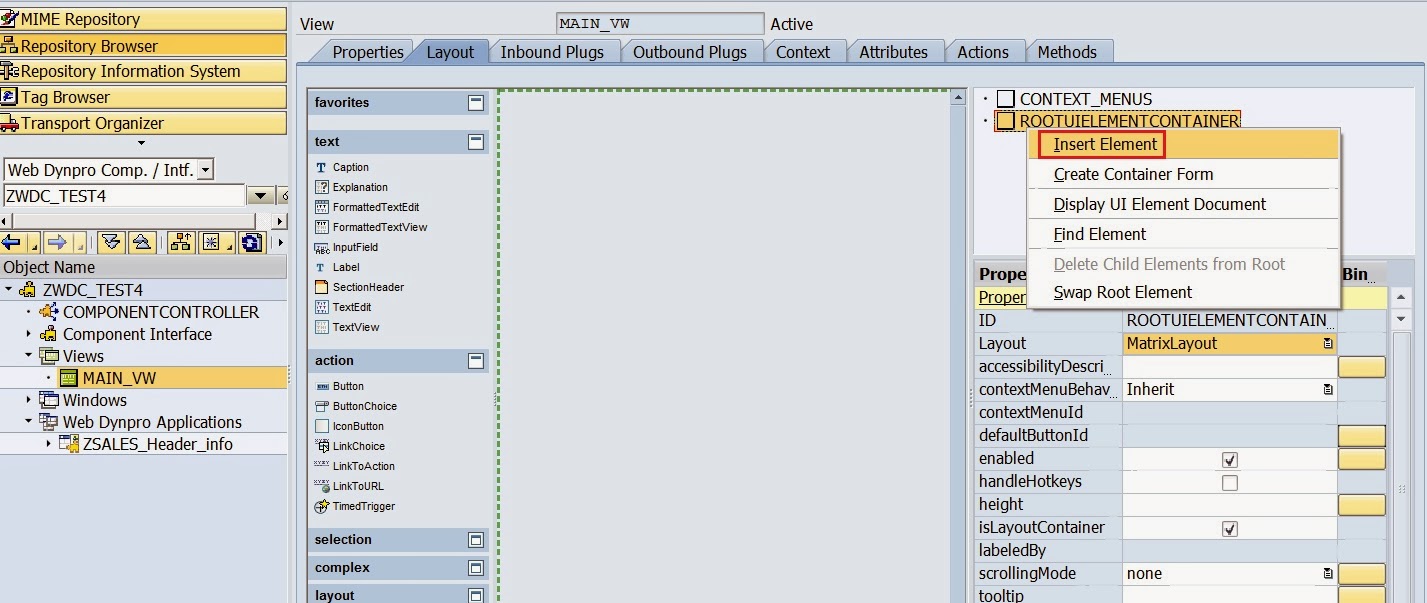
Task: Enable the handleHotkeys checkbox
Action: (x=1232, y=481)
